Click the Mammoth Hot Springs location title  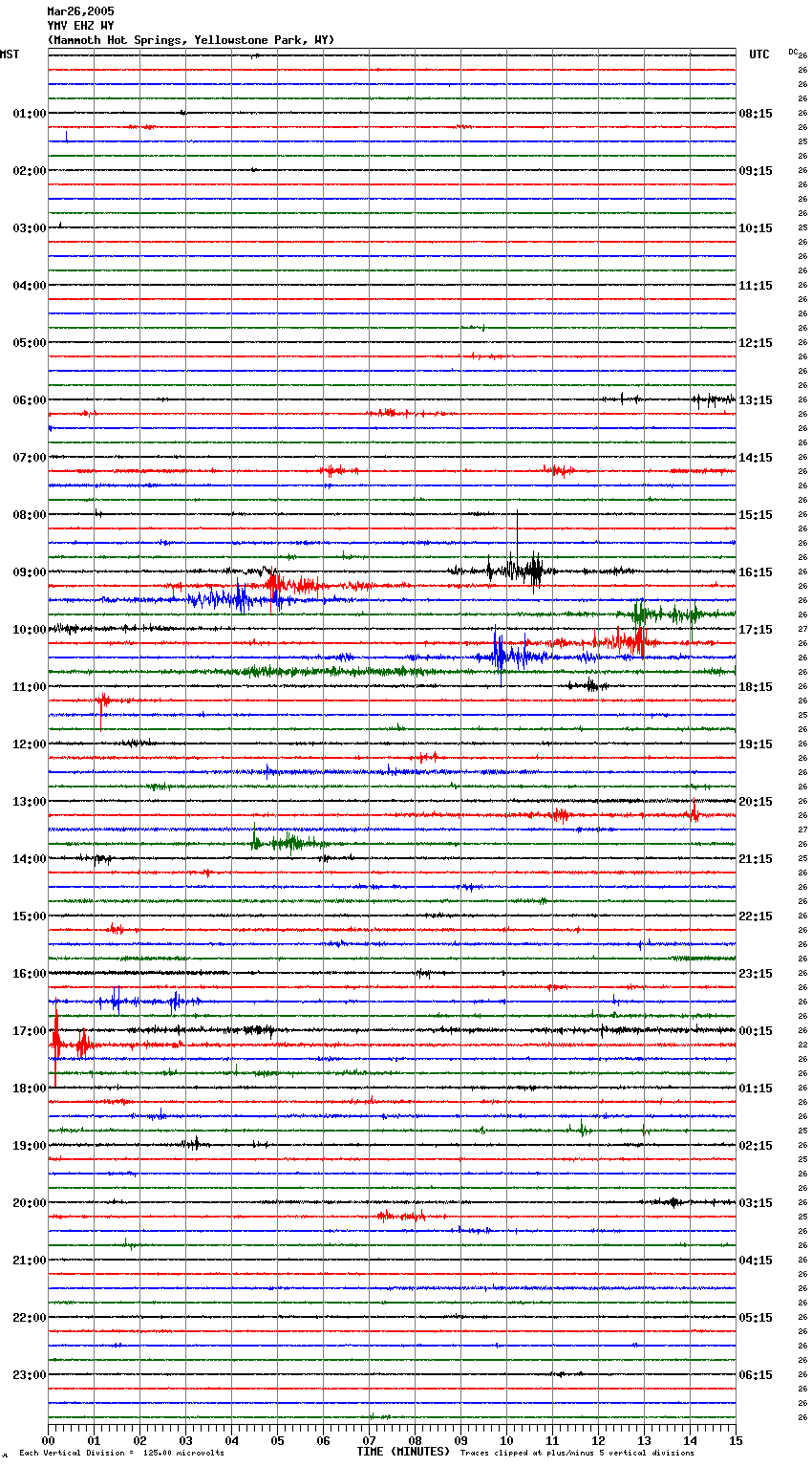191,40
